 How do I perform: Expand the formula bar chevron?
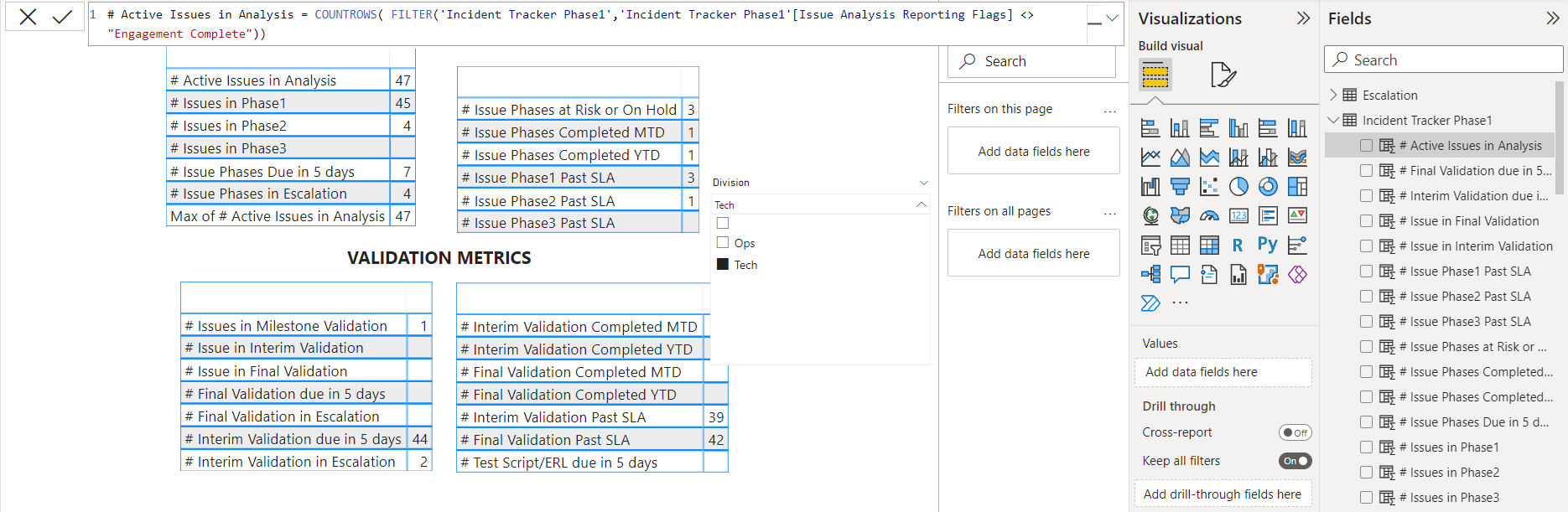1112,18
